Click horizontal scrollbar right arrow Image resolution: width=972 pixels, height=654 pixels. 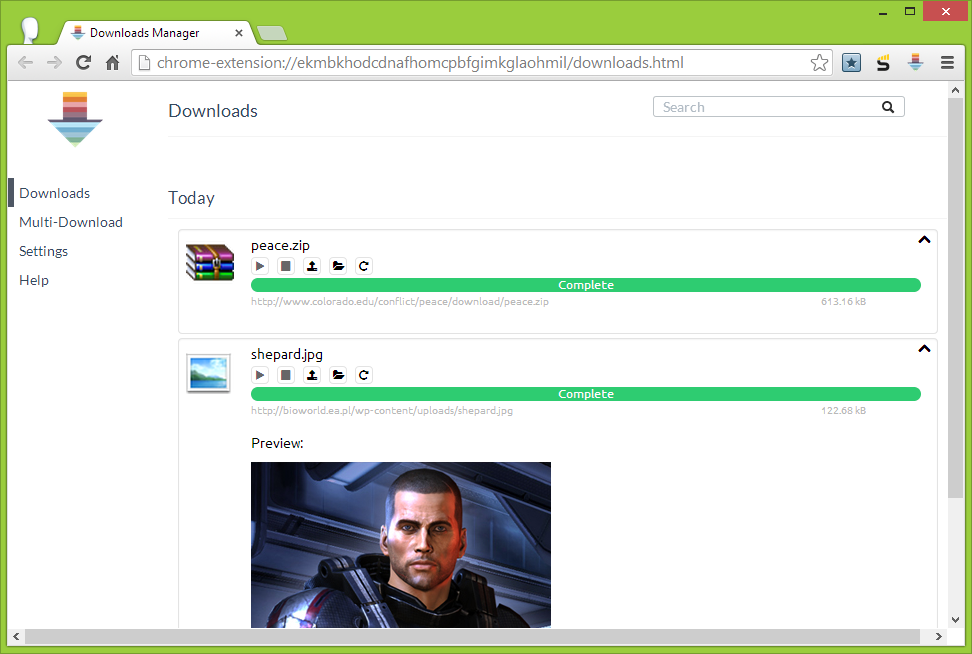click(x=939, y=637)
